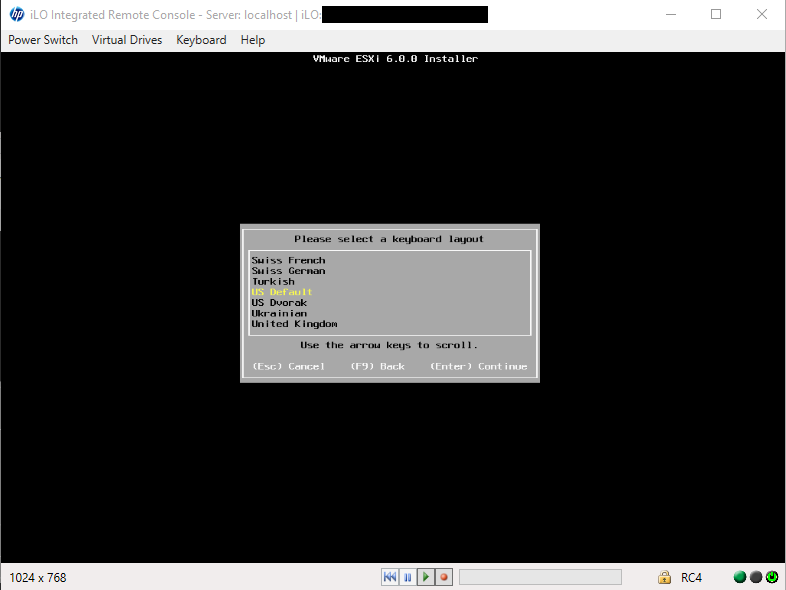
Task: Click the pause playback button
Action: point(408,577)
